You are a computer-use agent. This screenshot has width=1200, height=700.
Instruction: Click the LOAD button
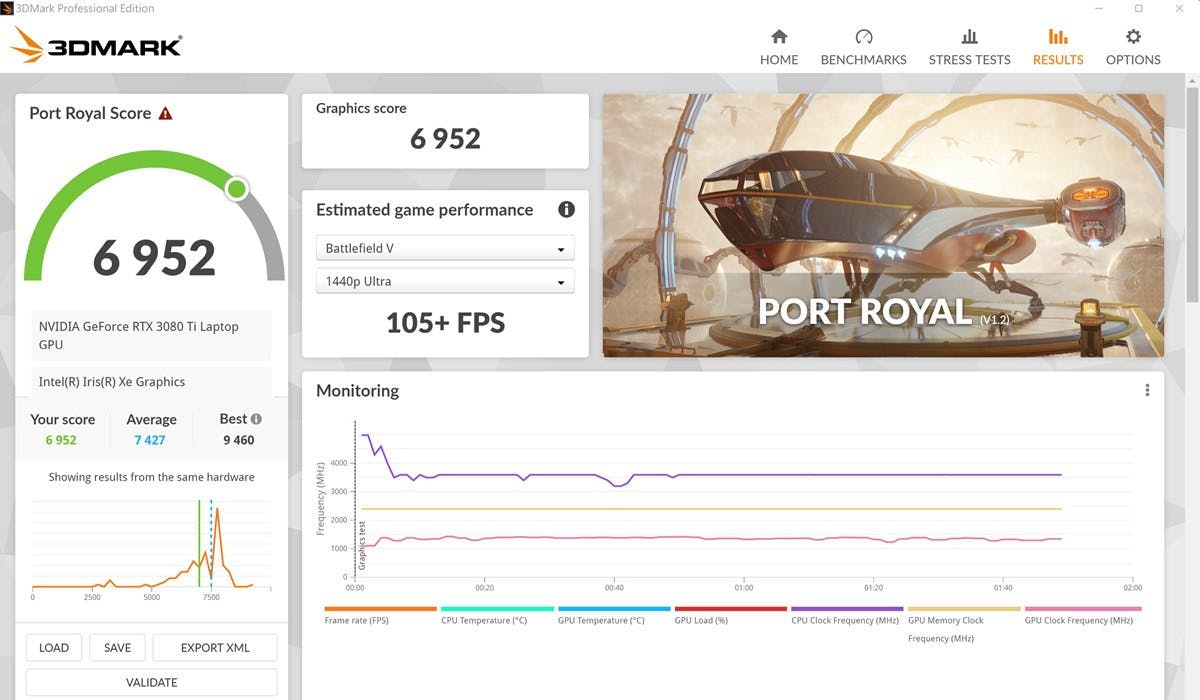(54, 647)
